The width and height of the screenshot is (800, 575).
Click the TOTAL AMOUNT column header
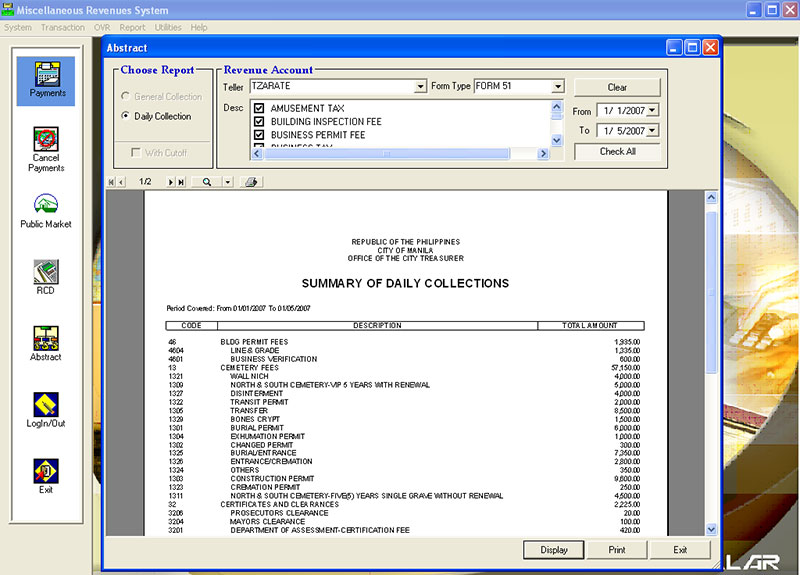[x=590, y=326]
